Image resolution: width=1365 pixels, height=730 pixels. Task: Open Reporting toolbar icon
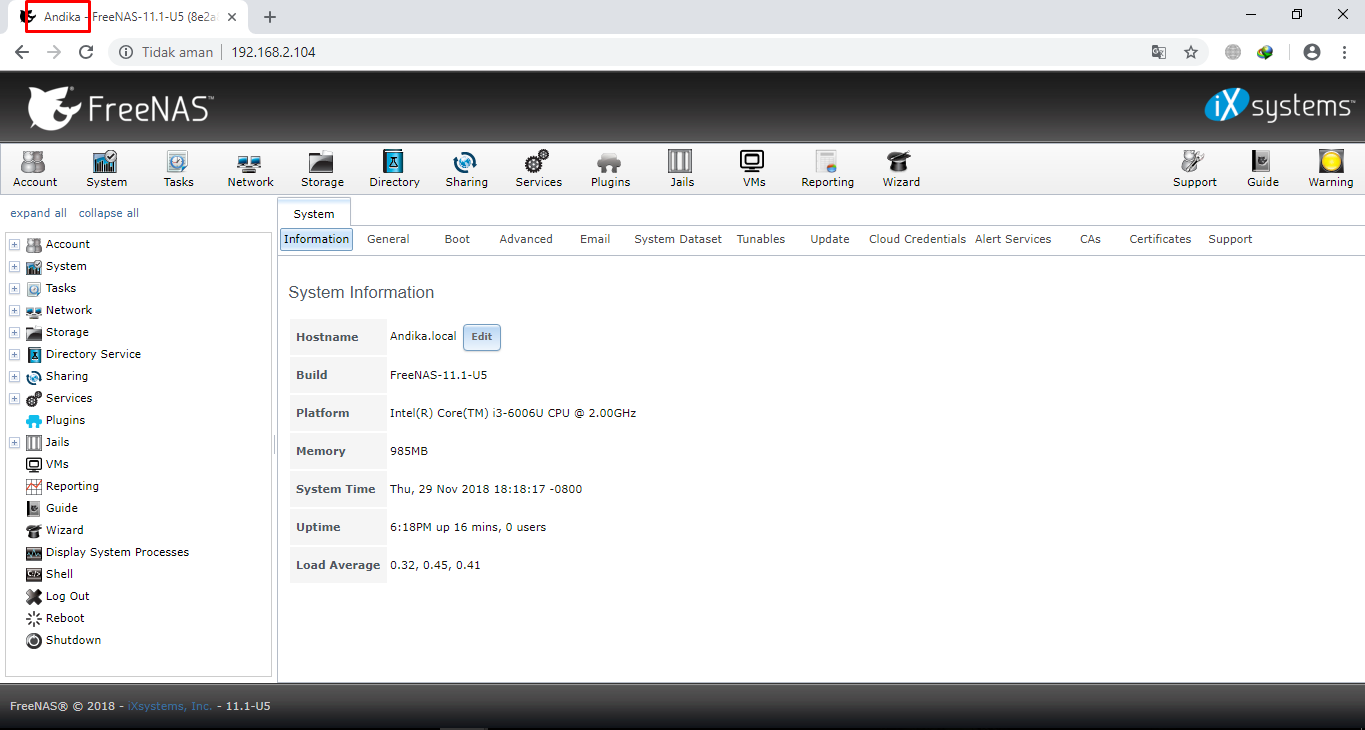827,169
